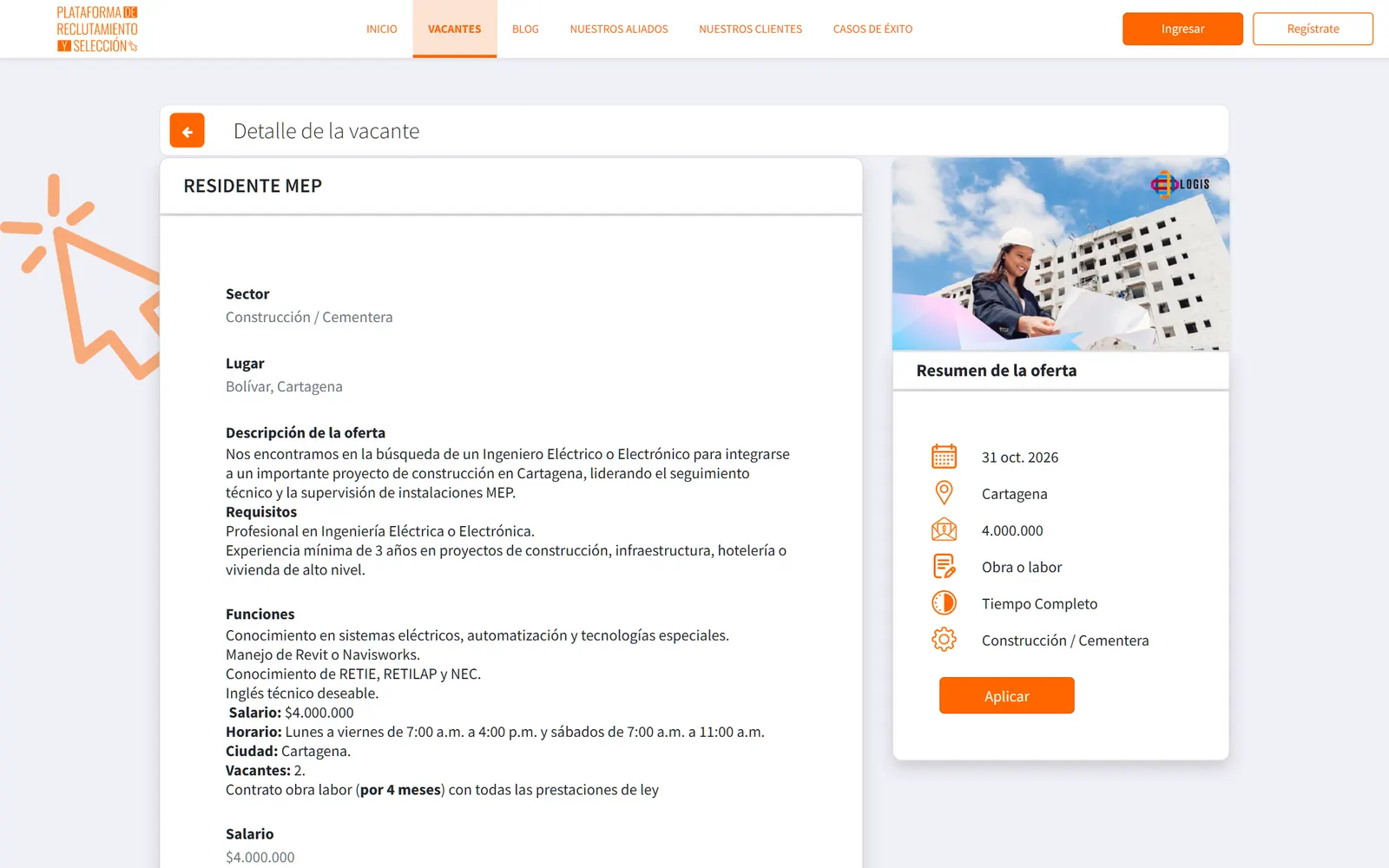The height and width of the screenshot is (868, 1389).
Task: Open NUESTROS ALIADOS page
Action: coord(619,29)
